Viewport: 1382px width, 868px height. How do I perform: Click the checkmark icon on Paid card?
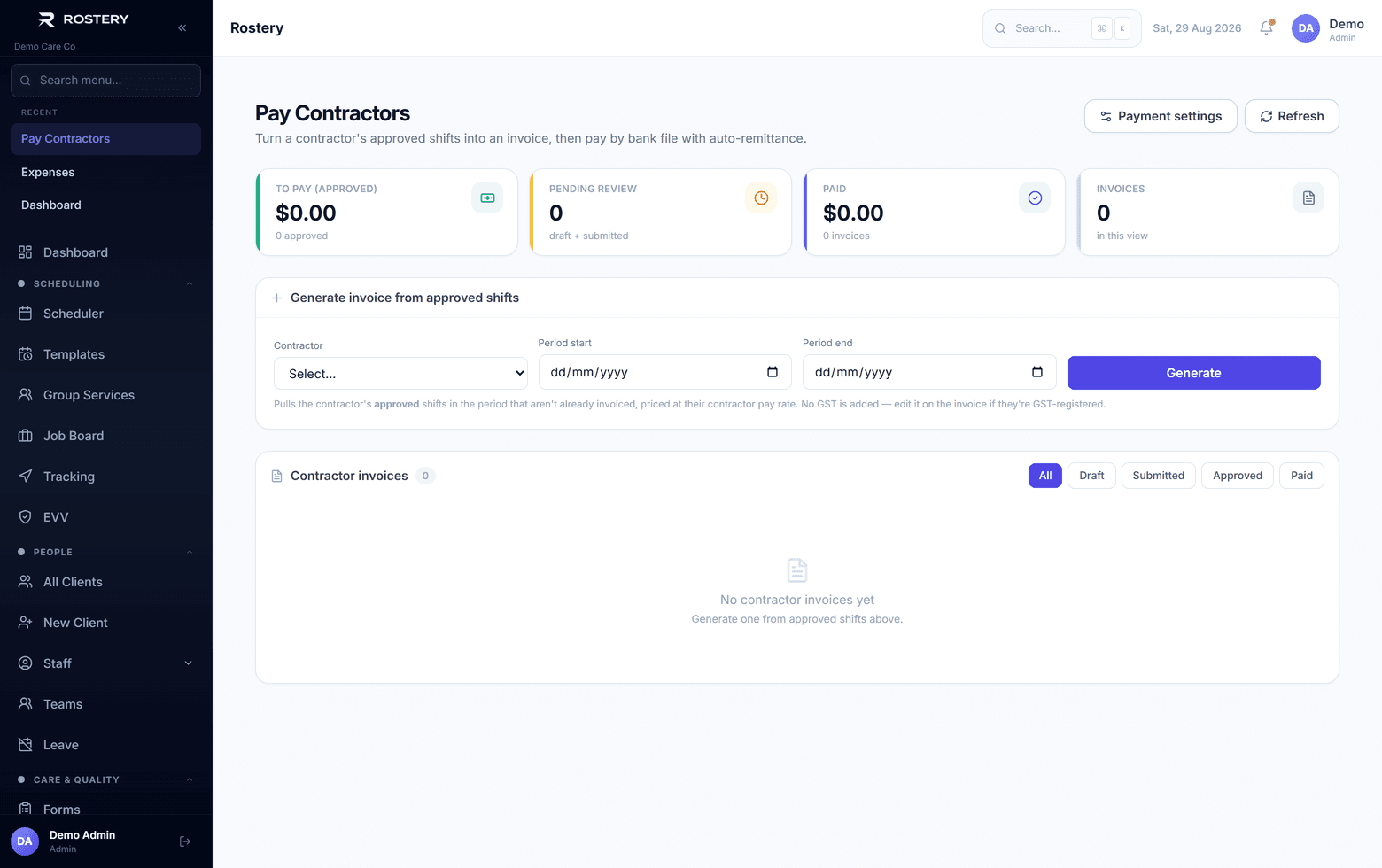point(1035,198)
